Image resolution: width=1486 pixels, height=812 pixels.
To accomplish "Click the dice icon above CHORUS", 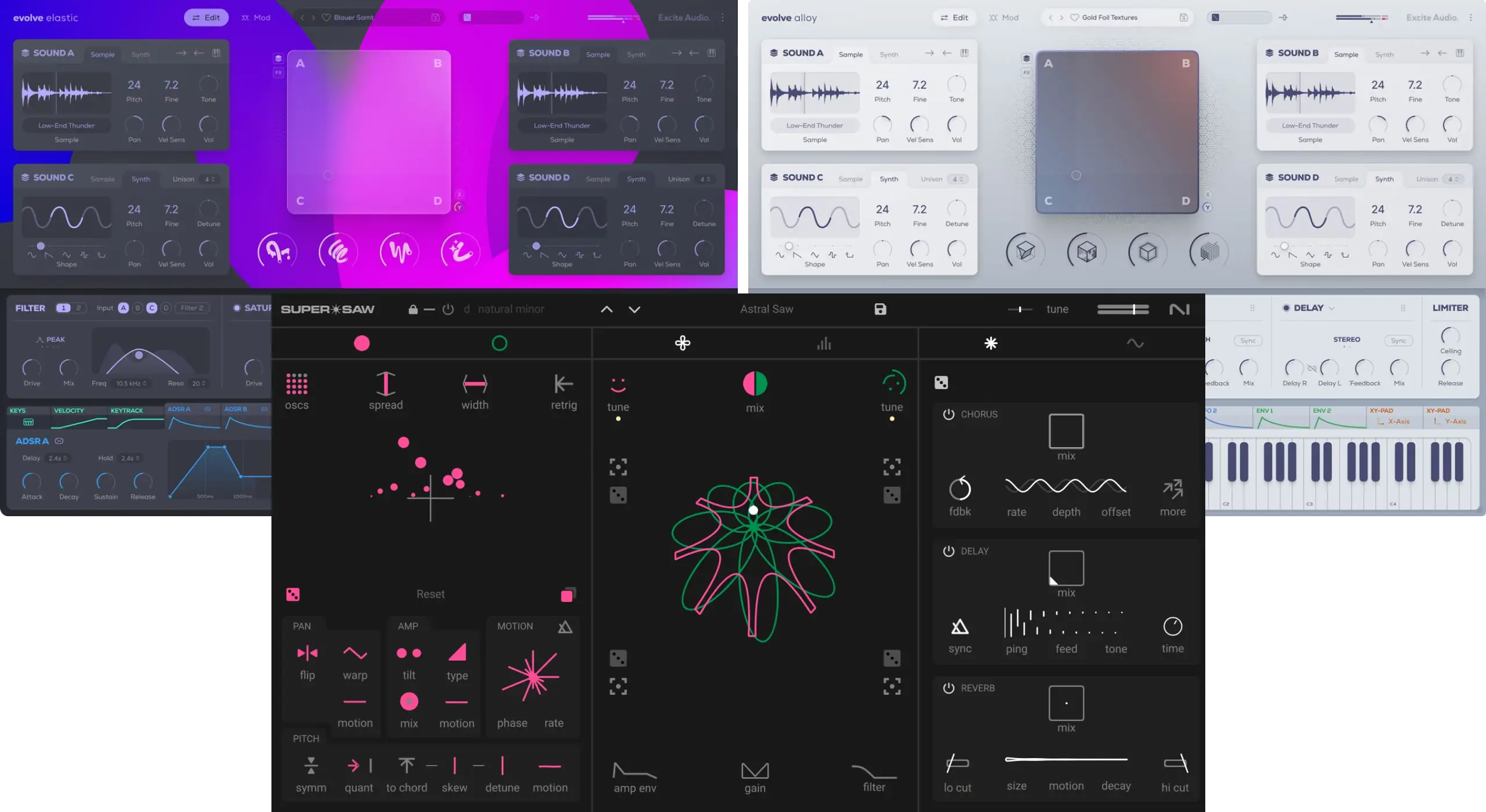I will (941, 383).
